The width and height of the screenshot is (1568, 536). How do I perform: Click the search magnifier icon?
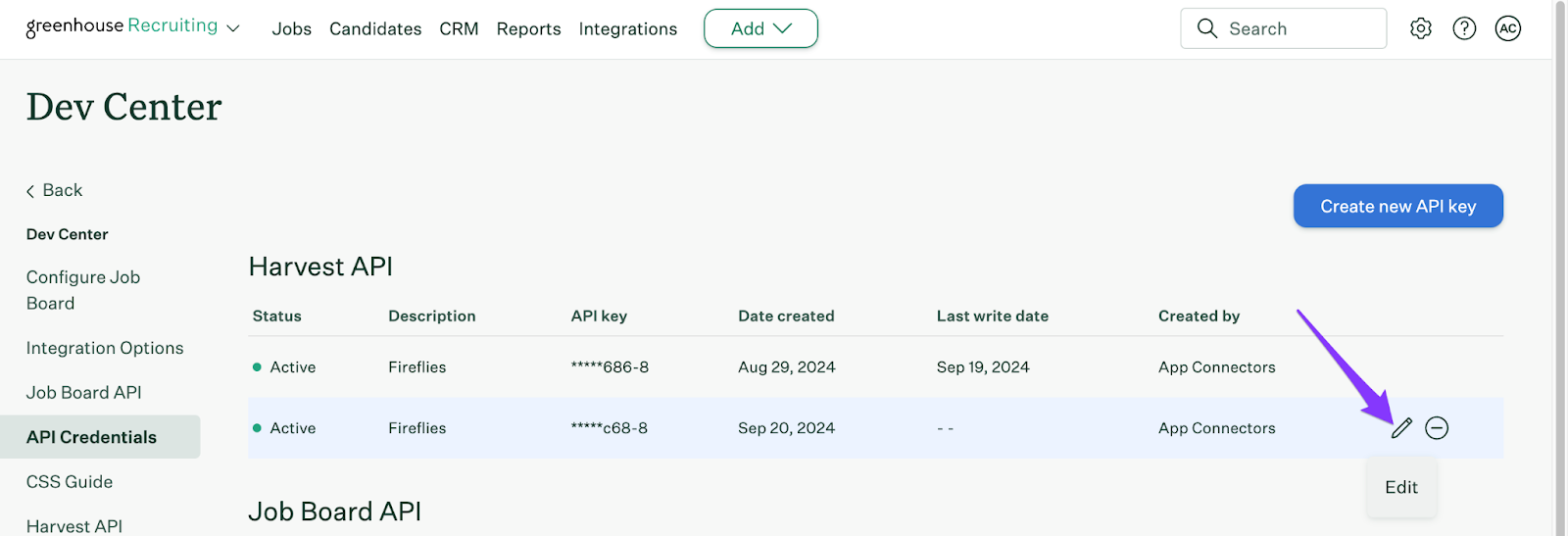[1207, 28]
